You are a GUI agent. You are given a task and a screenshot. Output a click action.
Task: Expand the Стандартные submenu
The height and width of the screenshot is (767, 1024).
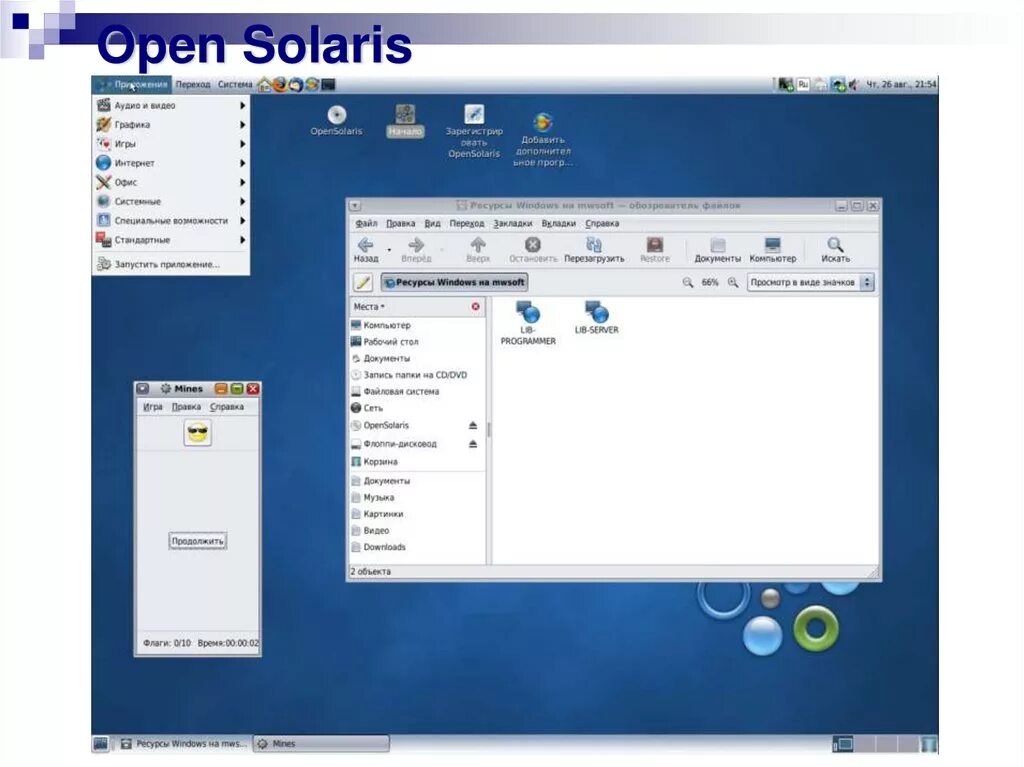(170, 240)
